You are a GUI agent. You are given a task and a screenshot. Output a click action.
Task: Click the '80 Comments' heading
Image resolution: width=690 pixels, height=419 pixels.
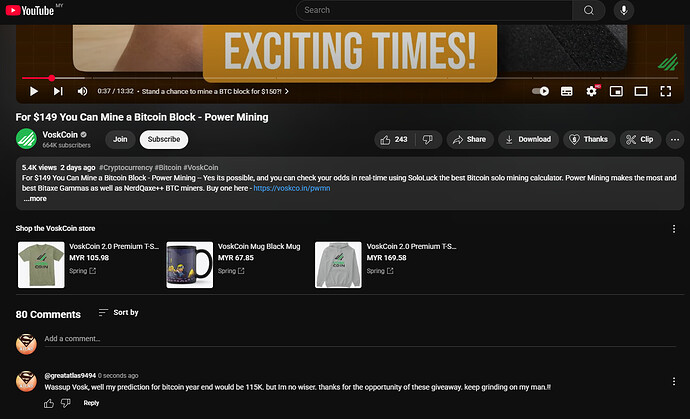click(x=48, y=314)
